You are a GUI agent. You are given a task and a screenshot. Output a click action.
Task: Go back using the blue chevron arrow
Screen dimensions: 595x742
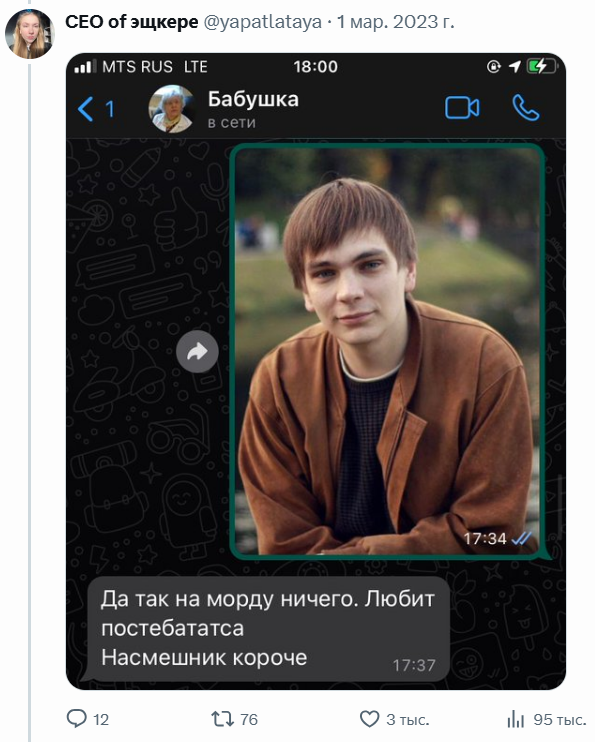point(86,109)
